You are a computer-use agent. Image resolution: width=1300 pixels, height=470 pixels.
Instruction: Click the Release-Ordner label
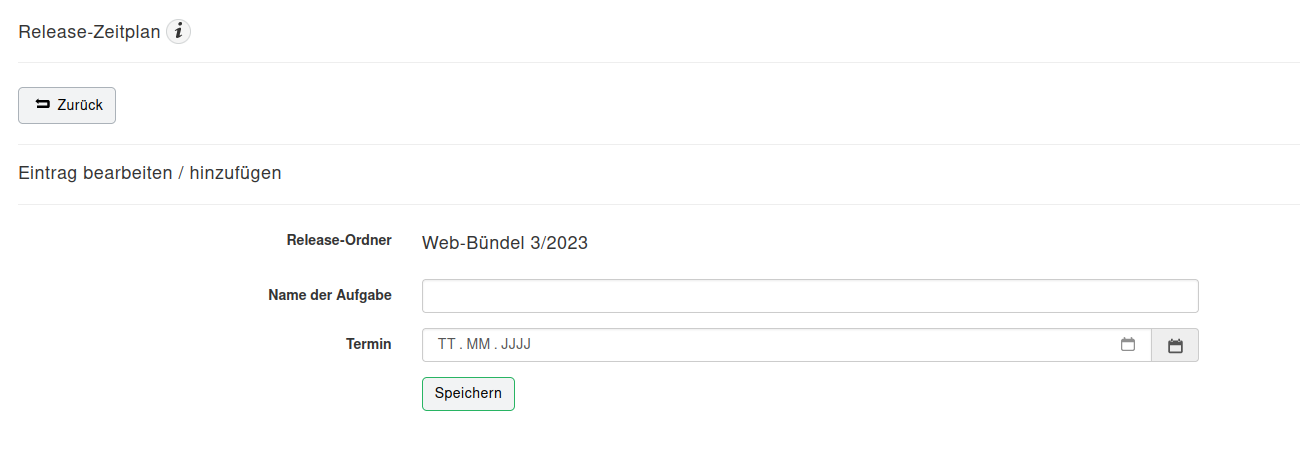point(339,240)
